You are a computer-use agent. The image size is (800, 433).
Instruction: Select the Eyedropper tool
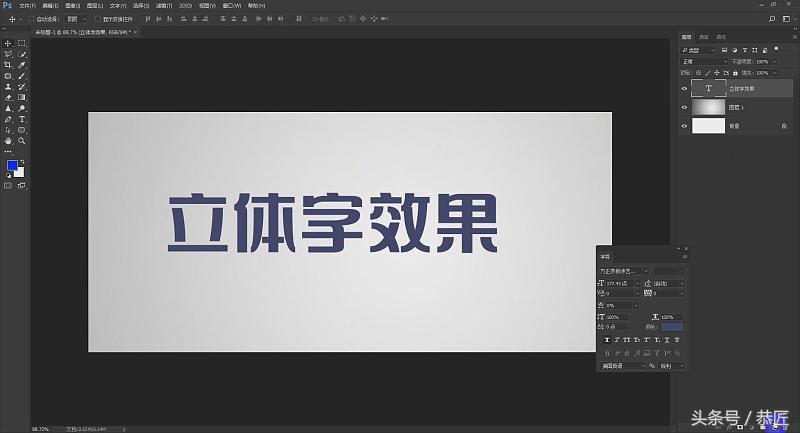(x=21, y=65)
